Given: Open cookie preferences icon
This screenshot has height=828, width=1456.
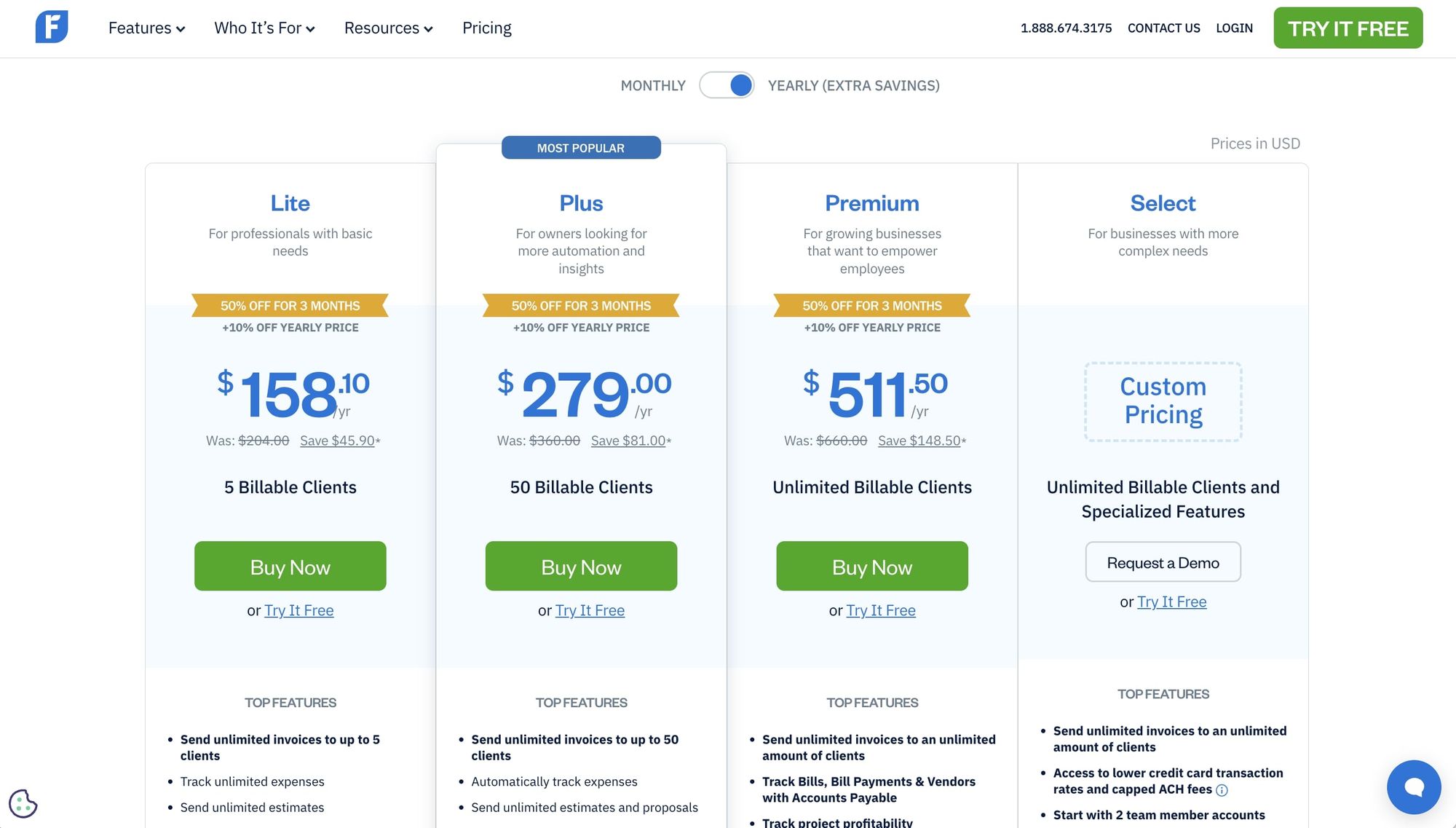Looking at the screenshot, I should (x=23, y=803).
